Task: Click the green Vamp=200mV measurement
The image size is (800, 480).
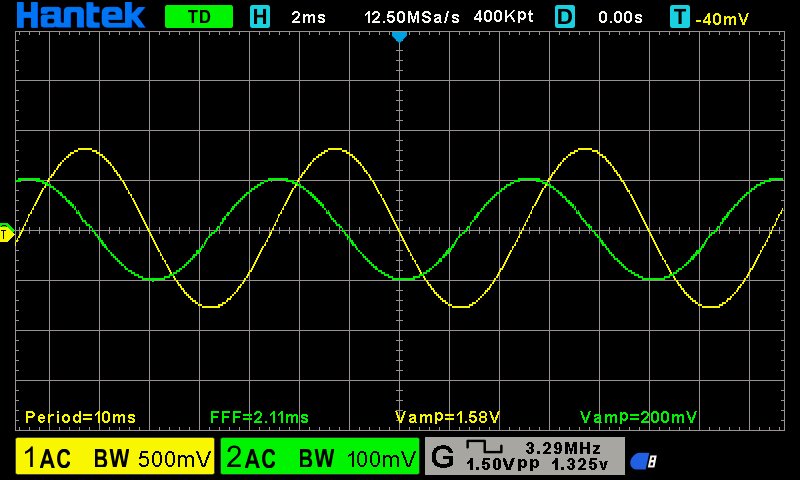Action: click(x=638, y=417)
